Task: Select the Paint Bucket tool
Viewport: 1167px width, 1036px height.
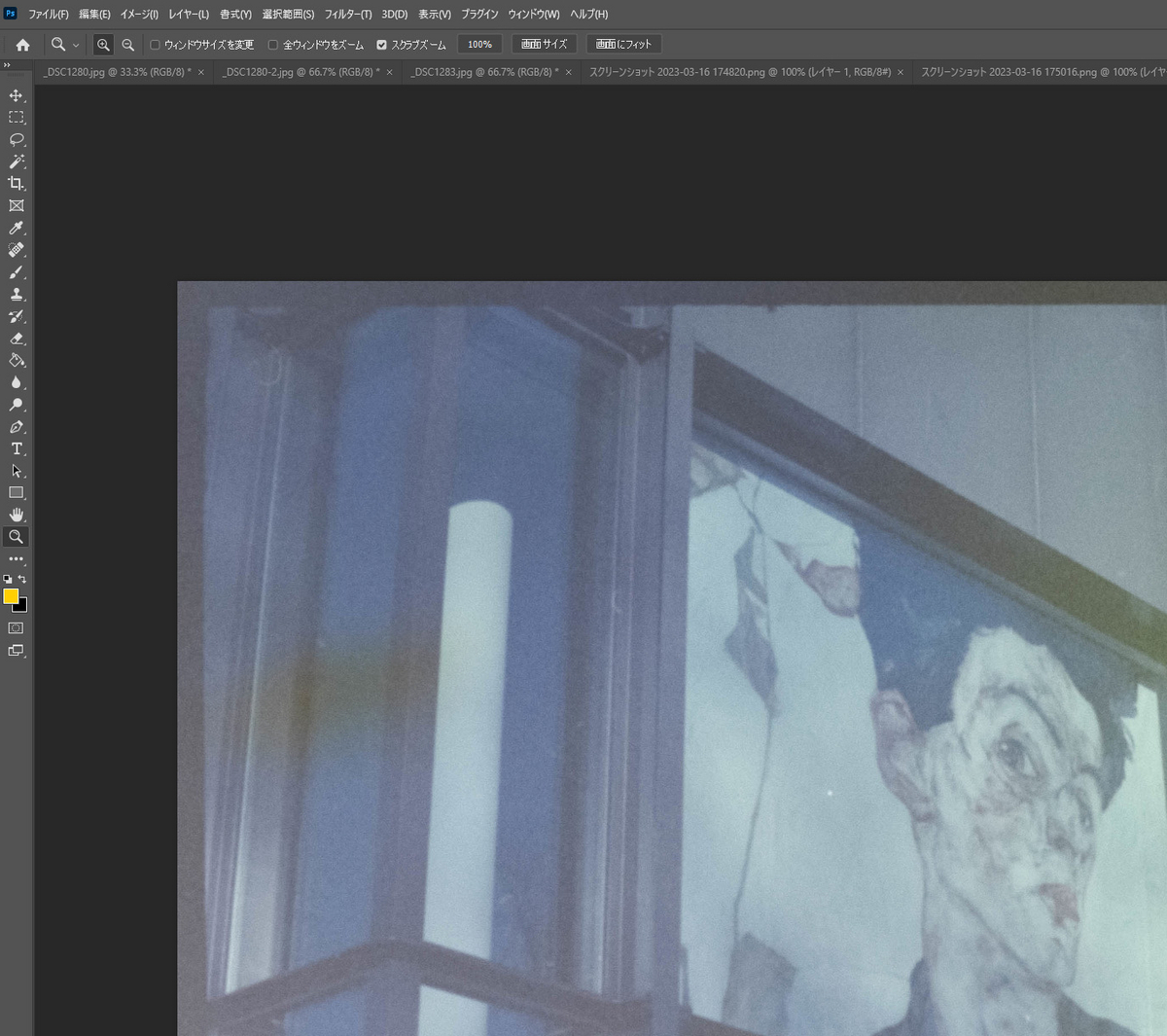Action: click(x=17, y=360)
